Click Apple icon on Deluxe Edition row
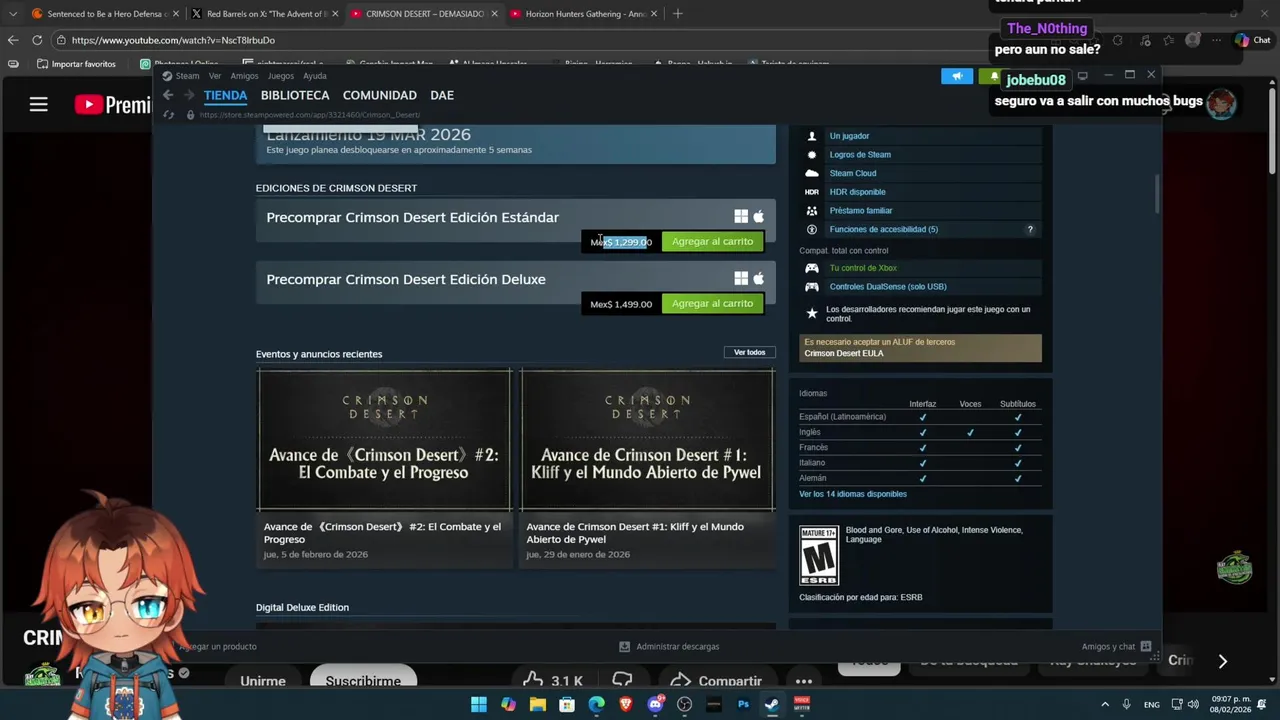The height and width of the screenshot is (720, 1280). point(758,279)
